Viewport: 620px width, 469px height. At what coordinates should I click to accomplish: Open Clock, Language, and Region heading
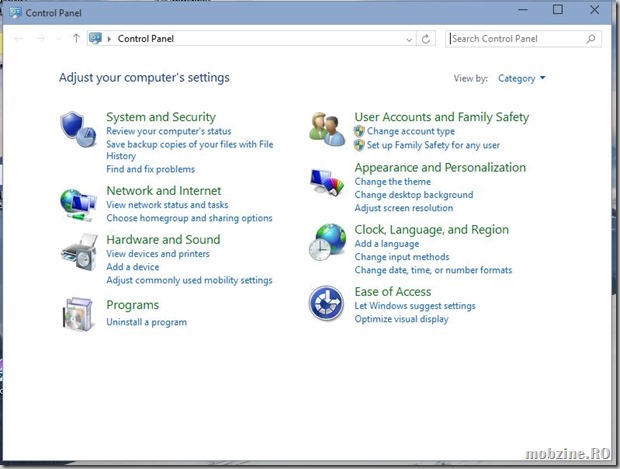pos(432,230)
